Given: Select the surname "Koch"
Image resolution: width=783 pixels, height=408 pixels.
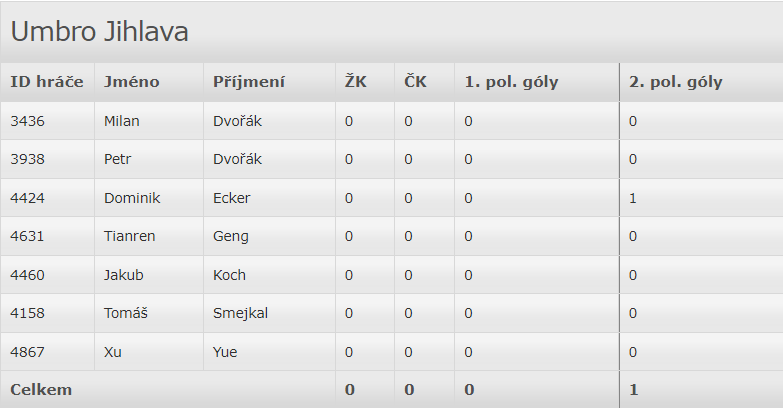Looking at the screenshot, I should [x=230, y=275].
